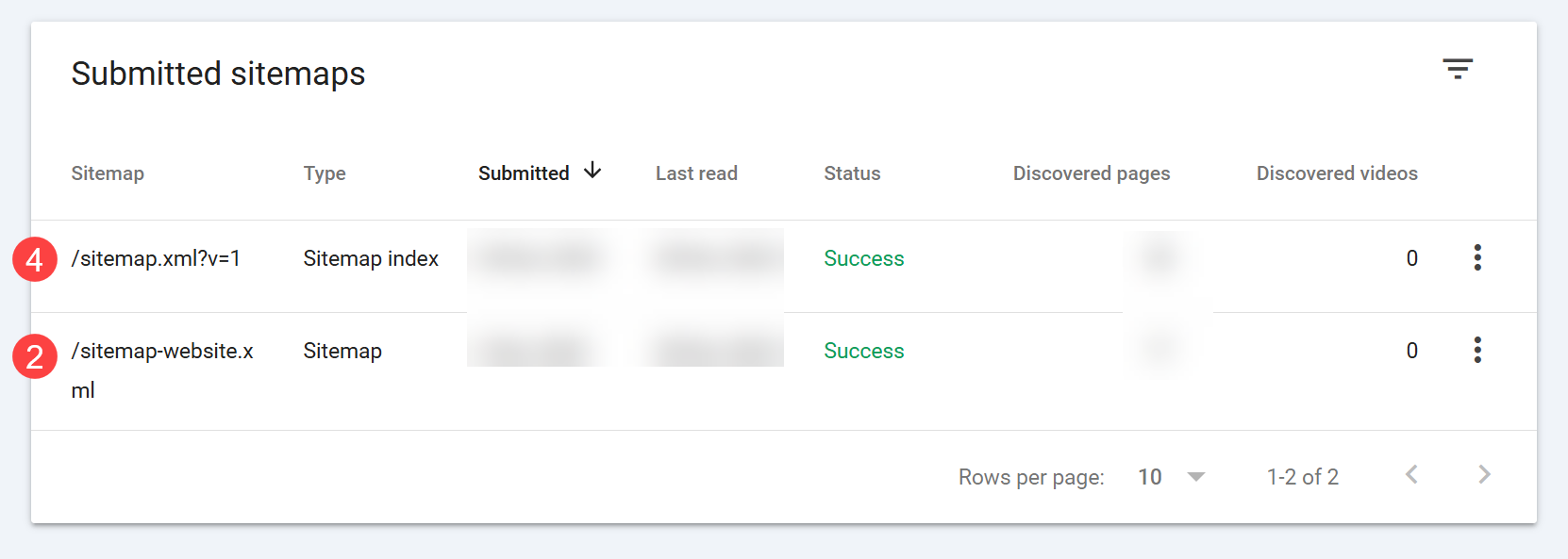
Task: Sort by the Sitemap column header
Action: 108,173
